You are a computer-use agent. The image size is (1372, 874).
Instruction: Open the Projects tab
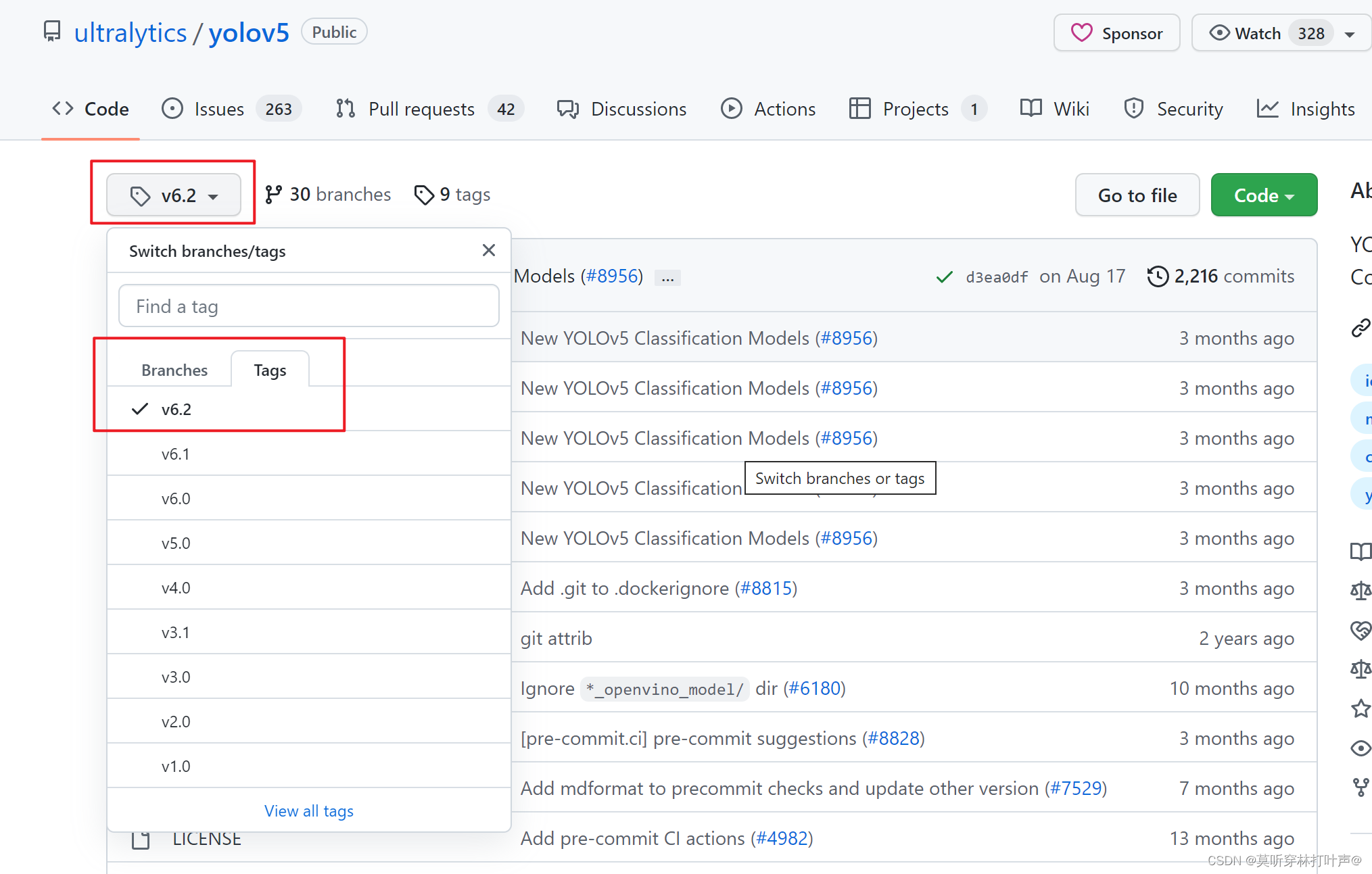click(x=918, y=108)
